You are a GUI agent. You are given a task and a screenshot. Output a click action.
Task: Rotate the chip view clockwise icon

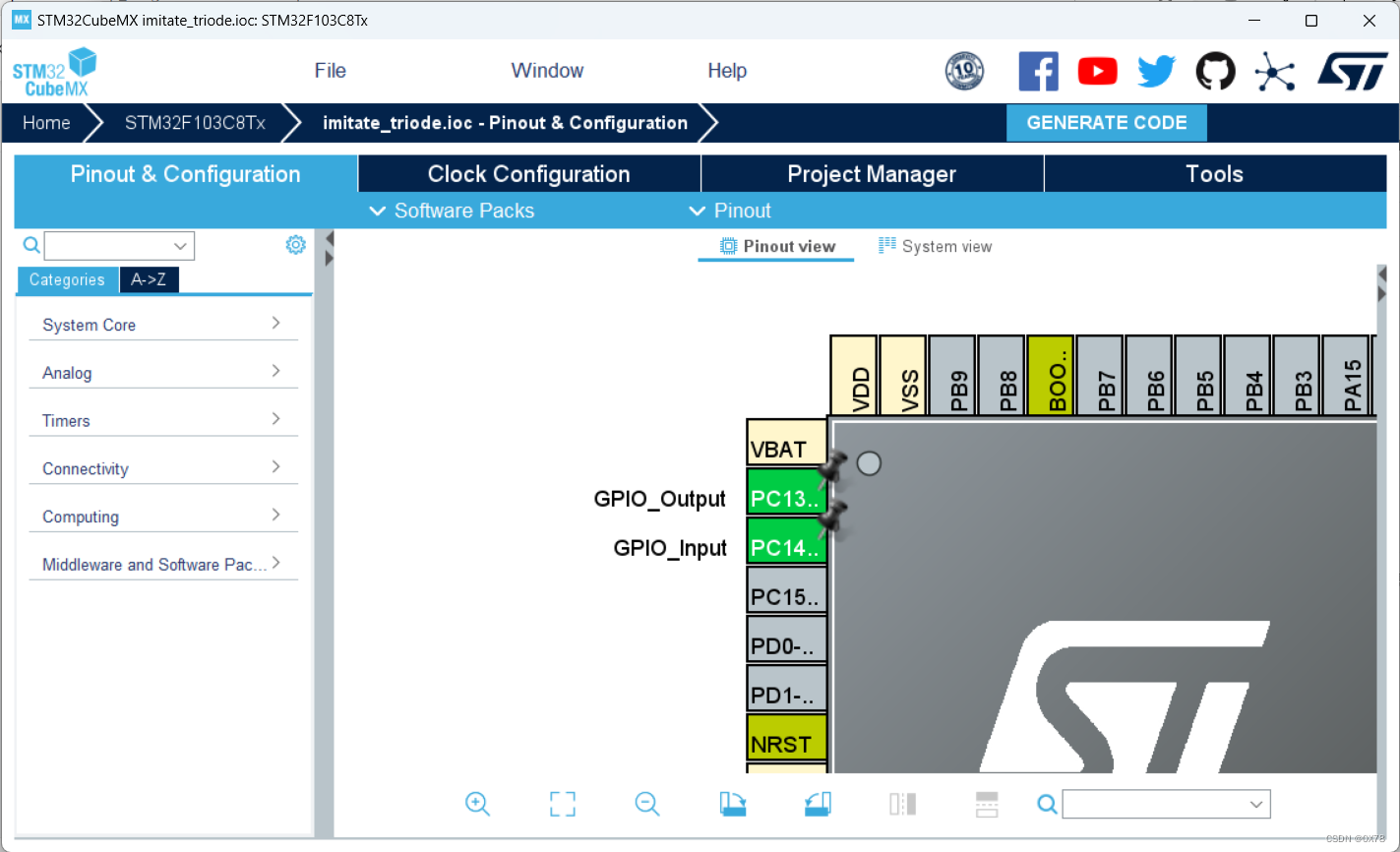(733, 804)
